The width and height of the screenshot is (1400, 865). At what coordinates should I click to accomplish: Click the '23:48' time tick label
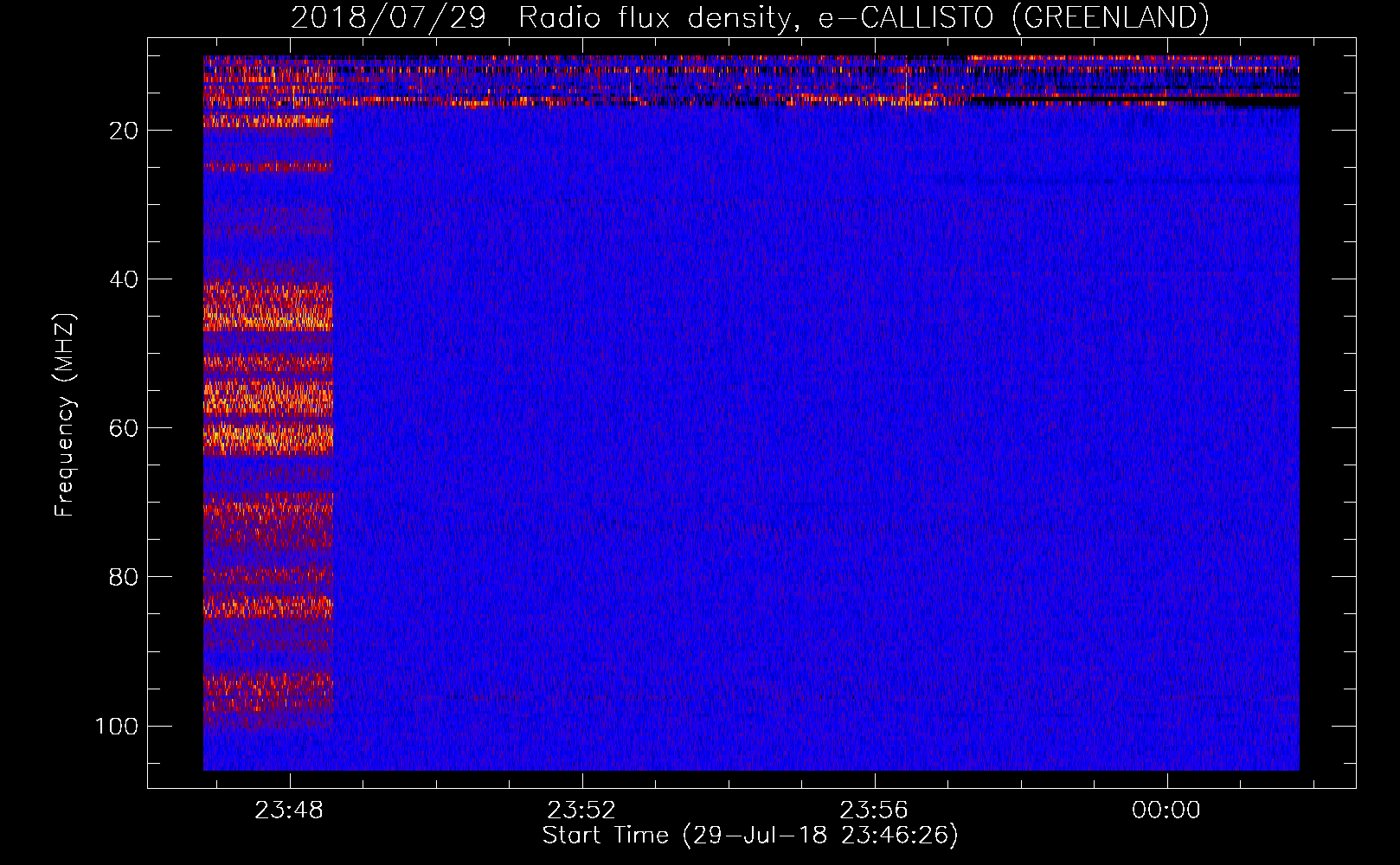pyautogui.click(x=289, y=811)
